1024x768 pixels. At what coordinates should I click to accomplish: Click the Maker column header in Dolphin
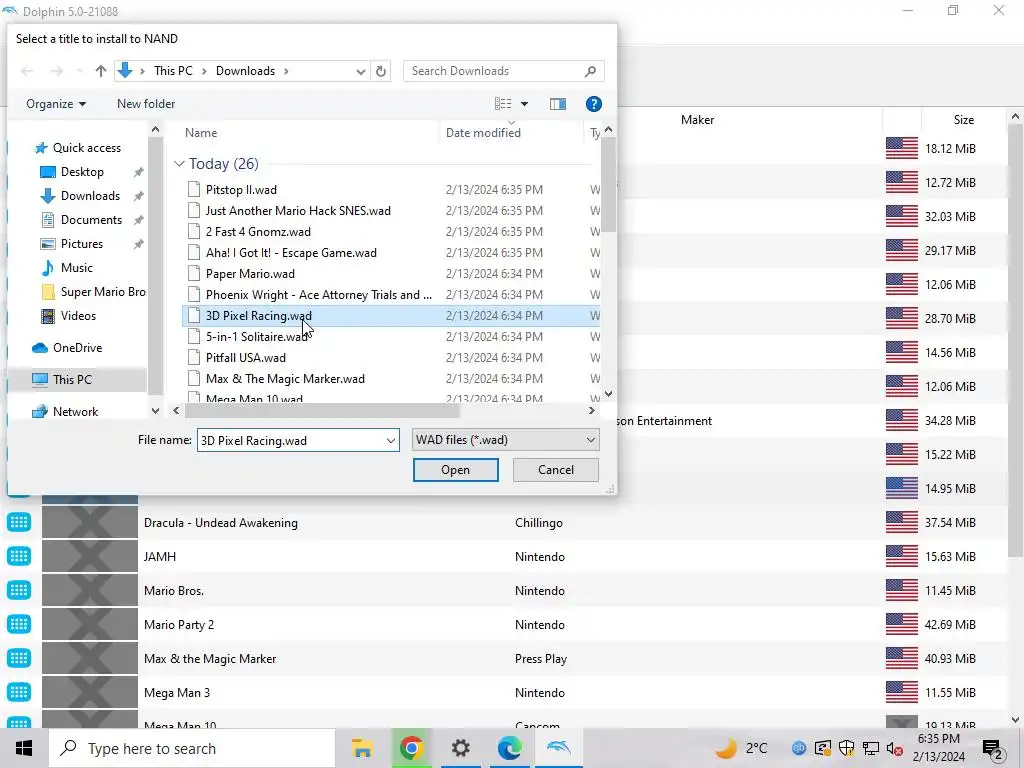pyautogui.click(x=697, y=120)
